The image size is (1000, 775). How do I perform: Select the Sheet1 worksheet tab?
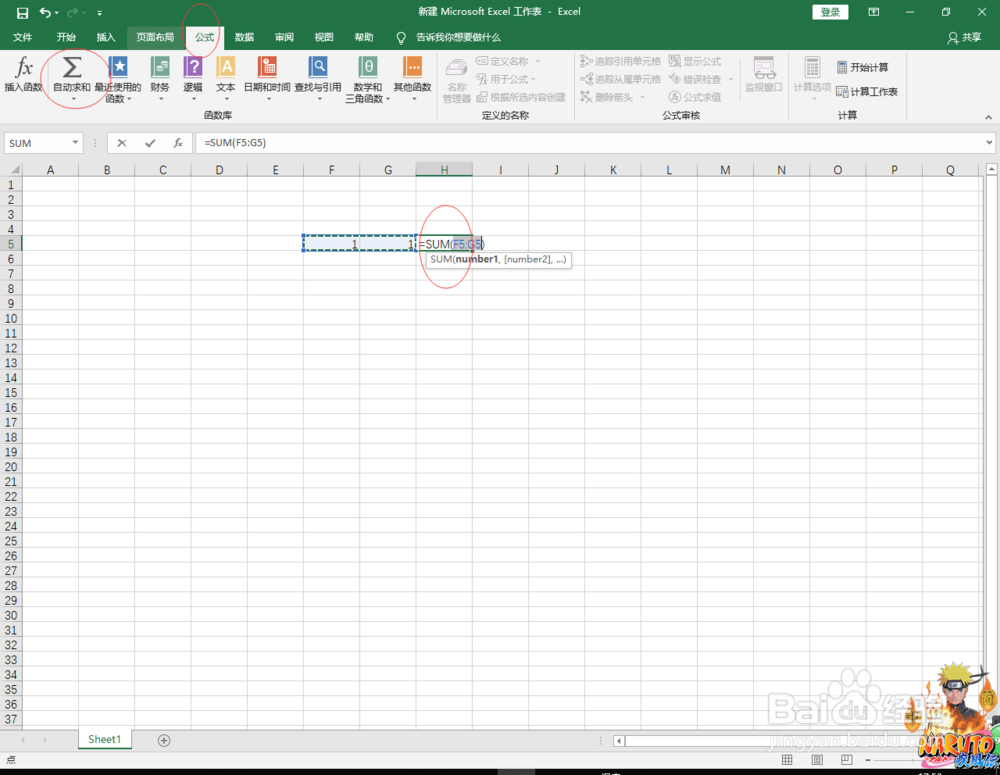pyautogui.click(x=105, y=739)
